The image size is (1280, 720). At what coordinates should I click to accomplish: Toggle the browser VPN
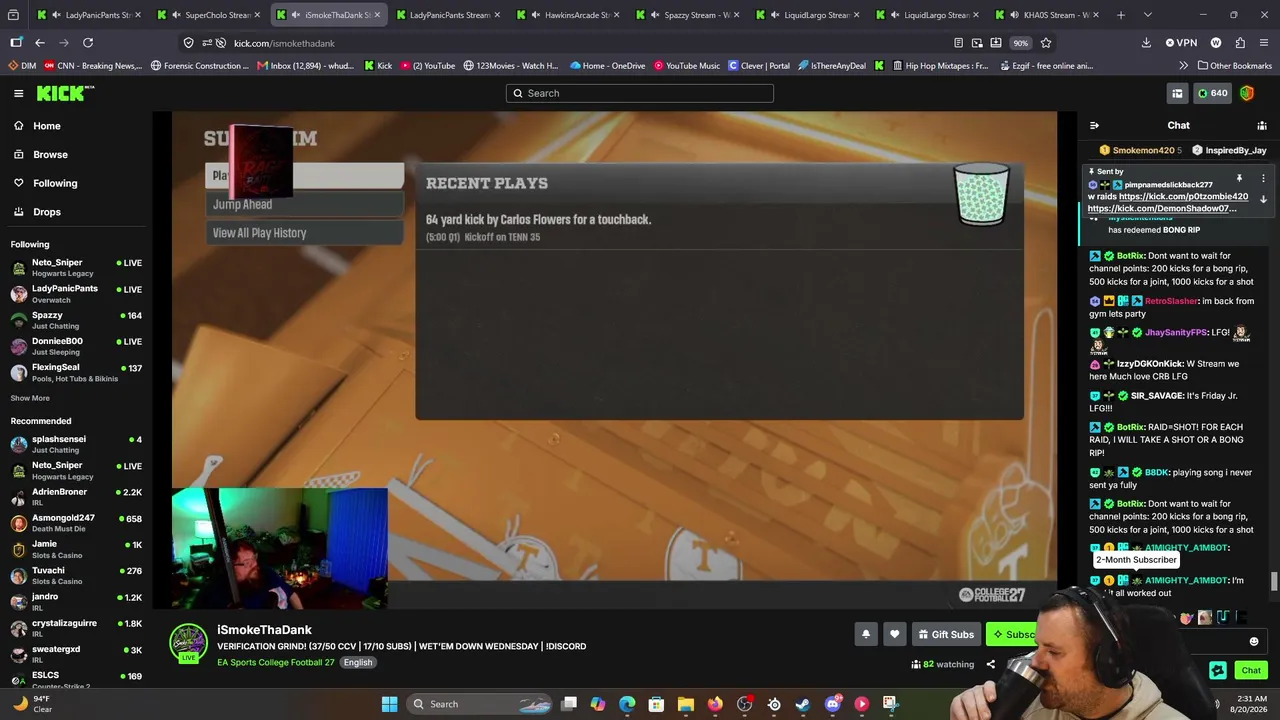pyautogui.click(x=1181, y=43)
